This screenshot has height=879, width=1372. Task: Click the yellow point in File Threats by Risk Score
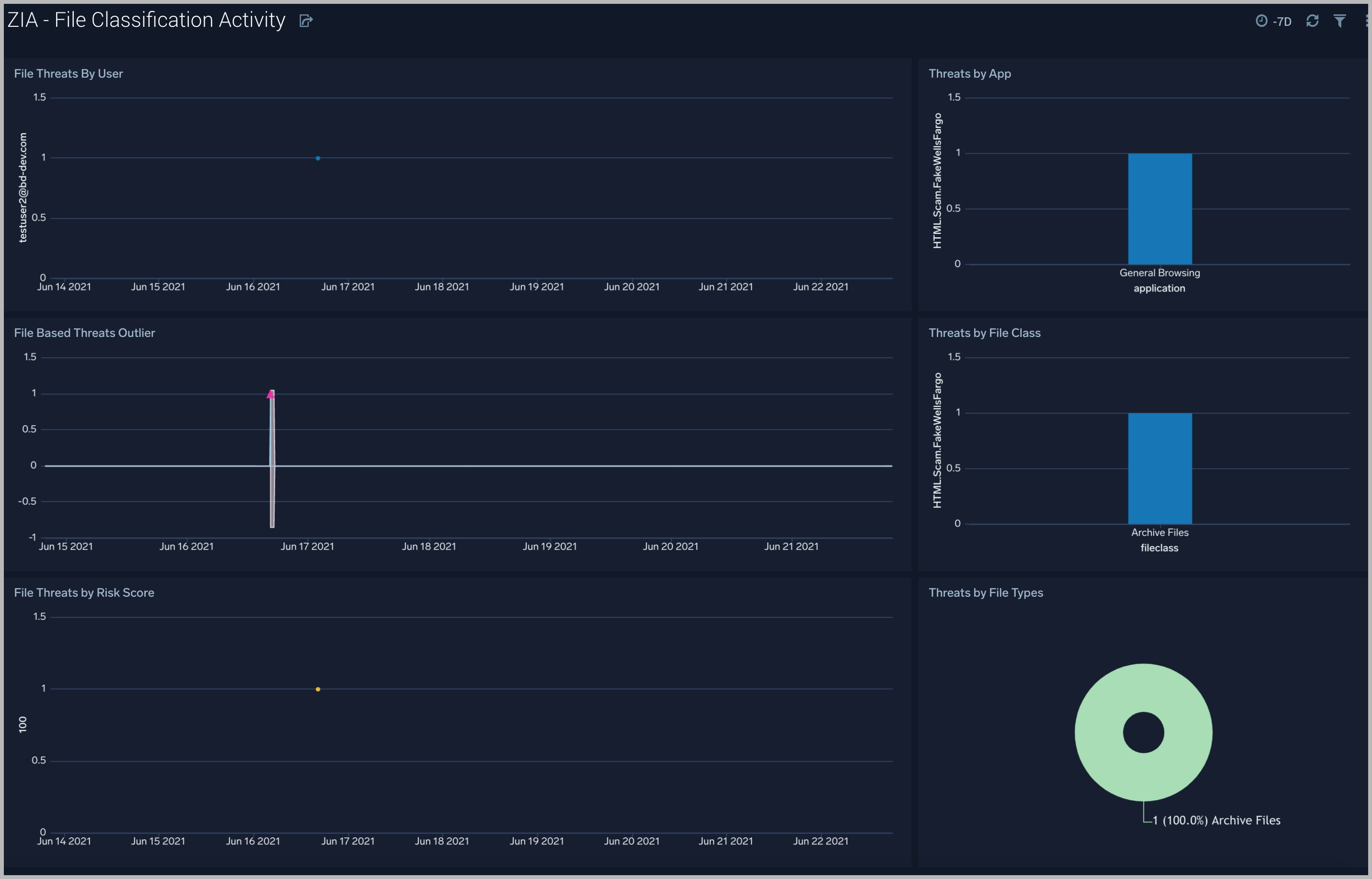[x=317, y=689]
